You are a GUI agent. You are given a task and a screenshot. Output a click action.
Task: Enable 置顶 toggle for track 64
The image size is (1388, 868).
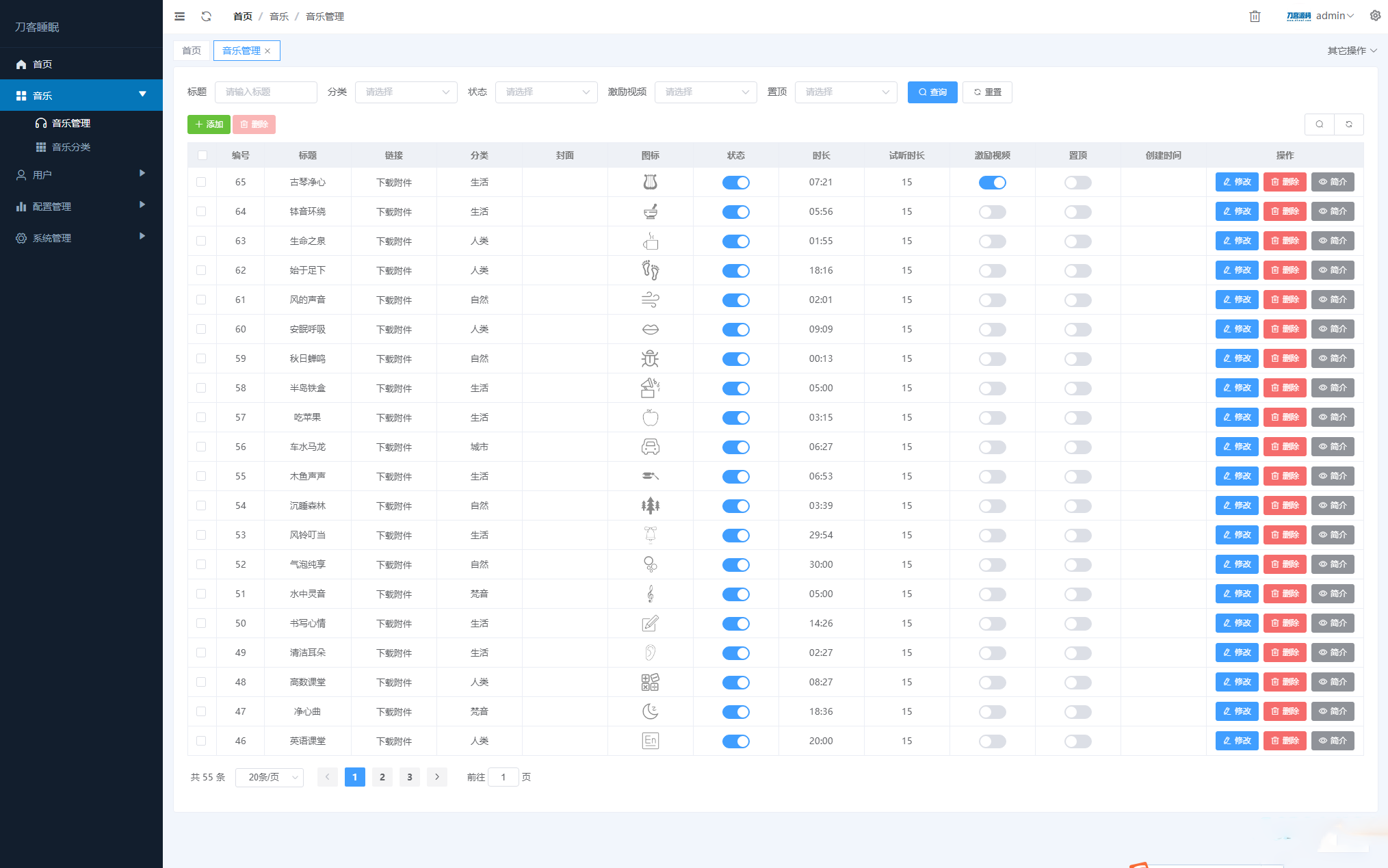[1079, 211]
